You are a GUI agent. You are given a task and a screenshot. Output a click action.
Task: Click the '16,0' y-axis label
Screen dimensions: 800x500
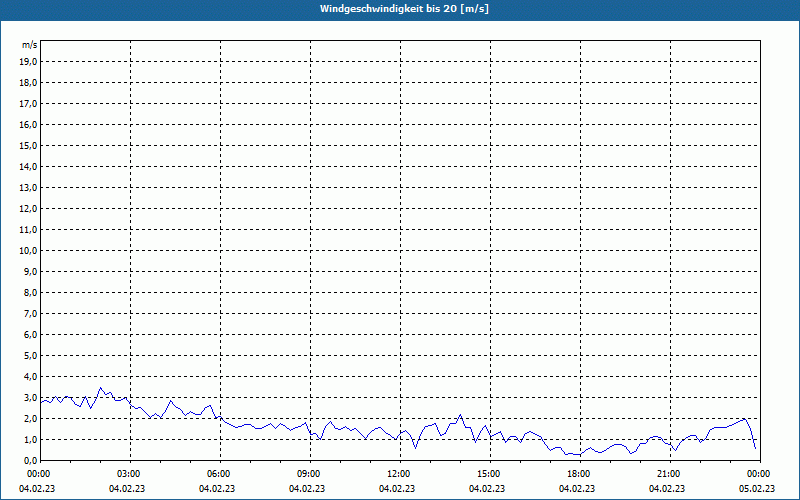(x=30, y=124)
